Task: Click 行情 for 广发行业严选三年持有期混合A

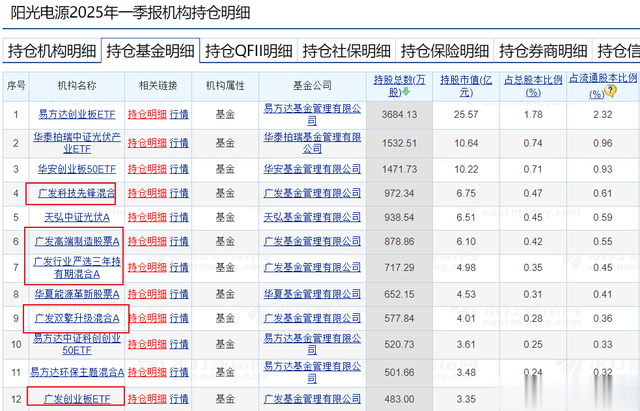Action: tap(179, 267)
